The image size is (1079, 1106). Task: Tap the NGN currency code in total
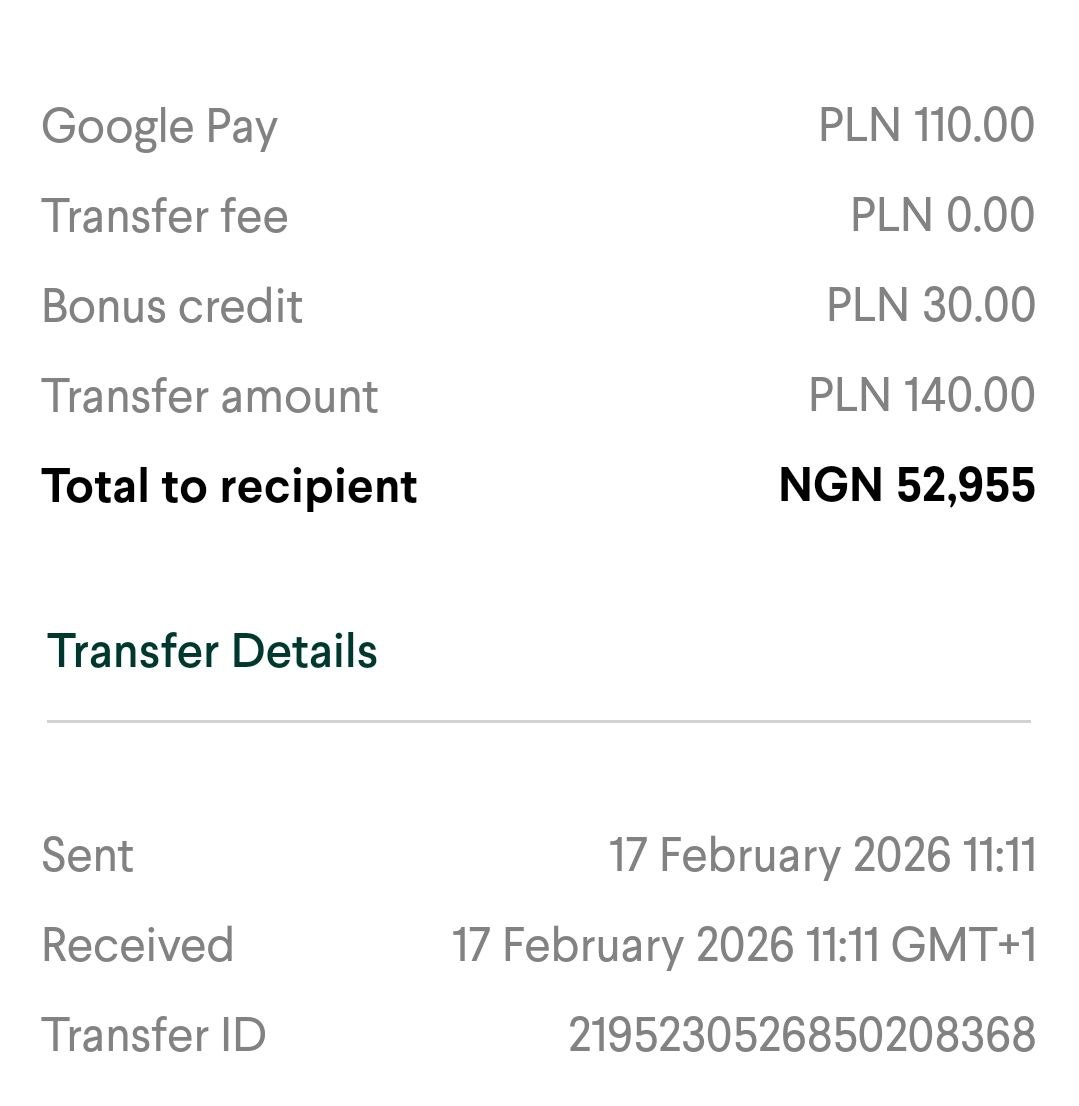pos(831,485)
